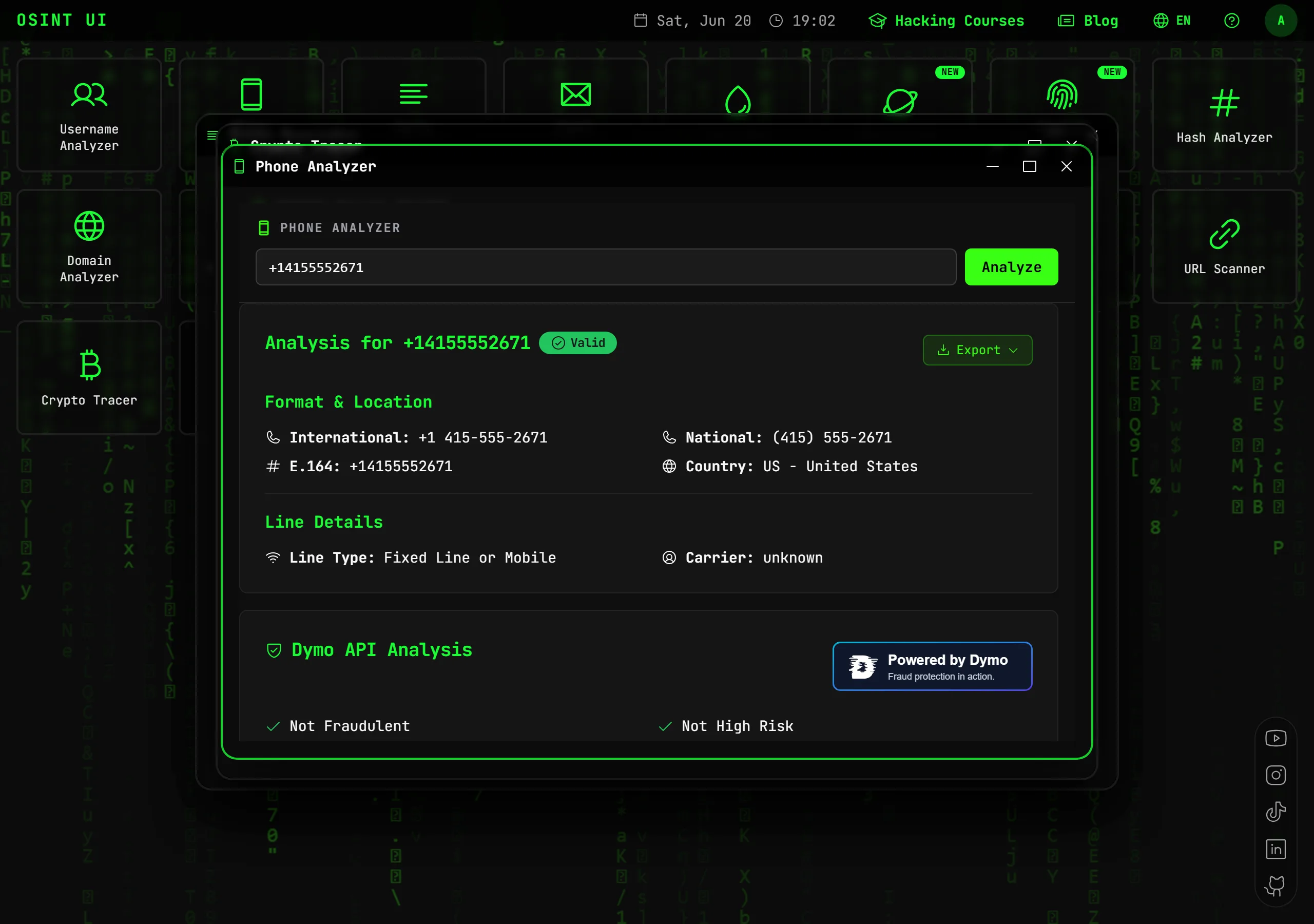Launch the Crypto Tracer tool
1314x924 pixels.
[x=89, y=377]
